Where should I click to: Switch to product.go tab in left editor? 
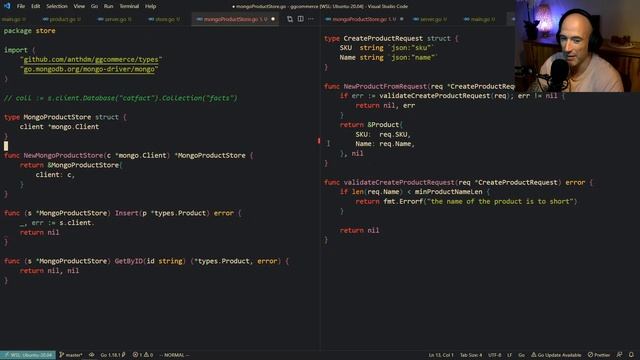[62, 19]
